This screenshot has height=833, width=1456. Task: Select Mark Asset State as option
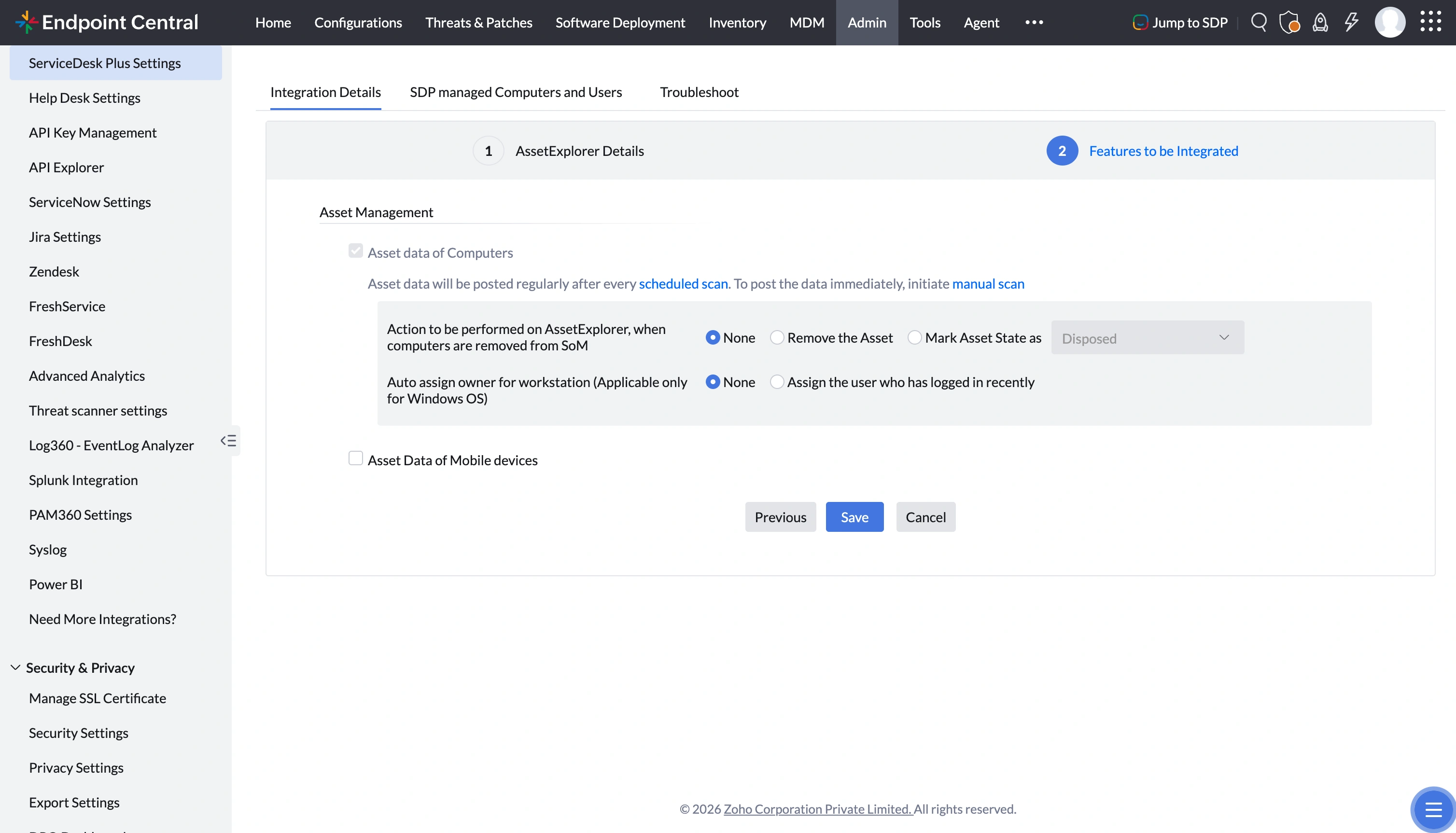915,337
